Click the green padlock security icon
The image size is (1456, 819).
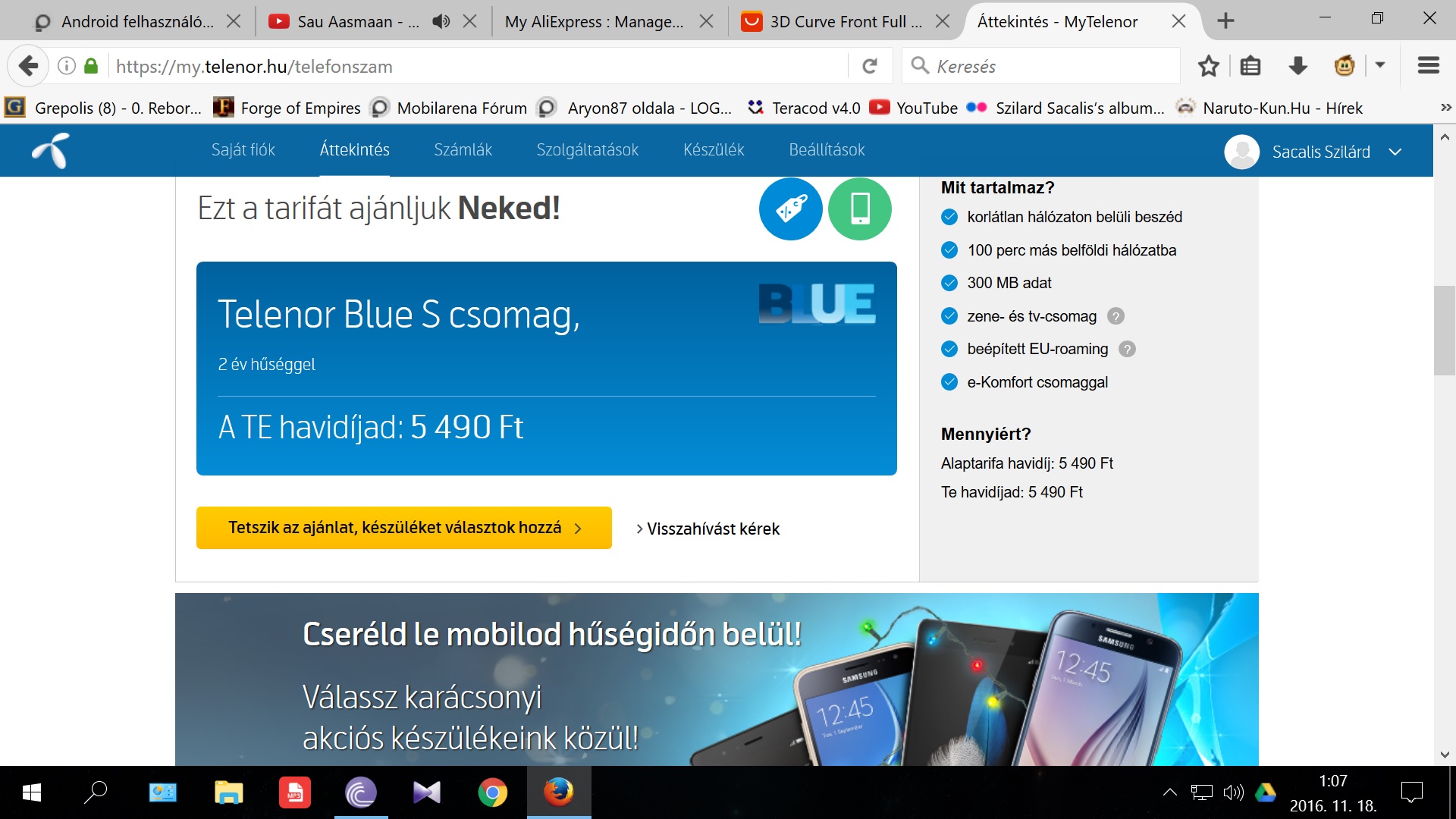pos(91,66)
